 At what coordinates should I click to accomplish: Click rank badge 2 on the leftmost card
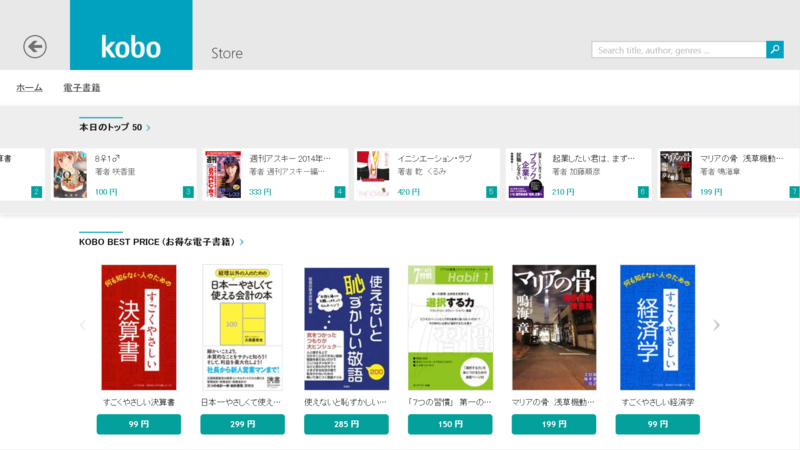[36, 192]
